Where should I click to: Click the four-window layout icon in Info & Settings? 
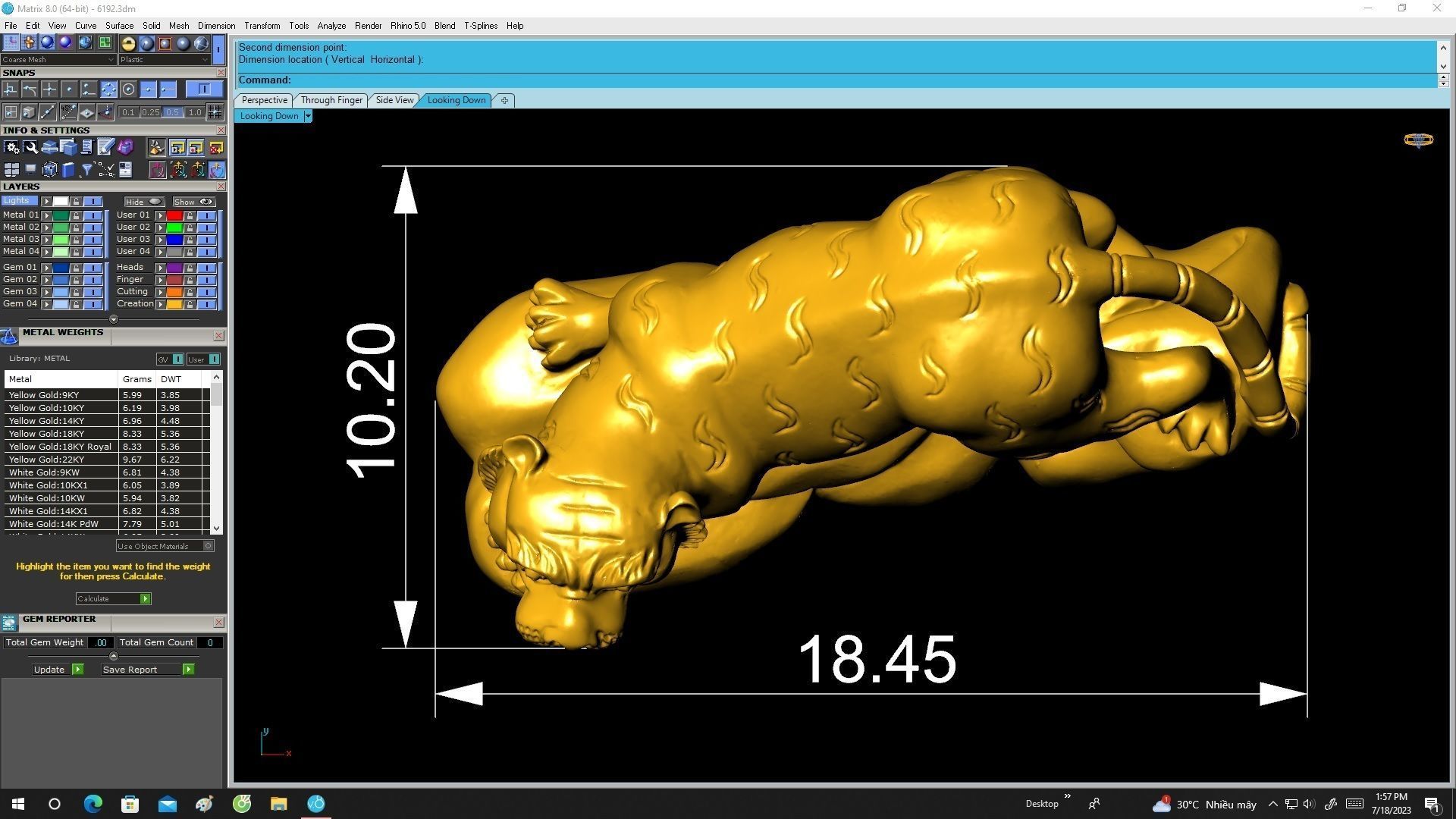click(11, 170)
